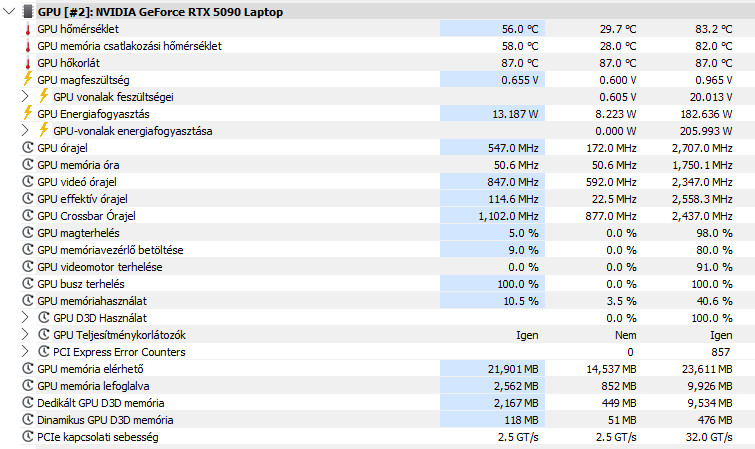755x449 pixels.
Task: Click the 13.187 W power value
Action: 515,114
